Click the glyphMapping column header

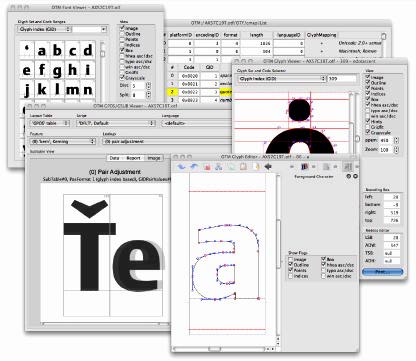(x=322, y=35)
